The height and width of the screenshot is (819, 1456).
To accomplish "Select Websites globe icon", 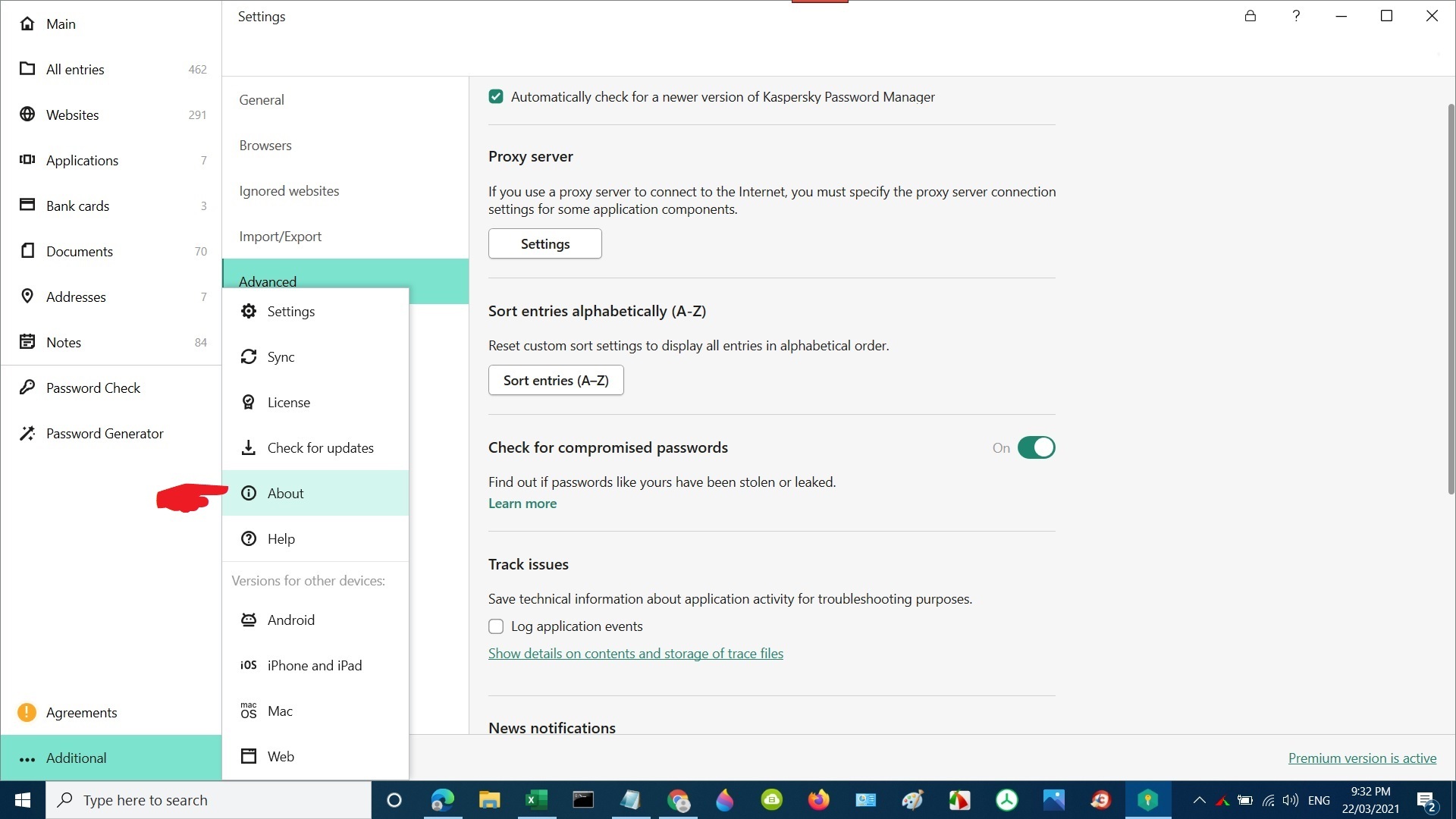I will click(x=27, y=115).
